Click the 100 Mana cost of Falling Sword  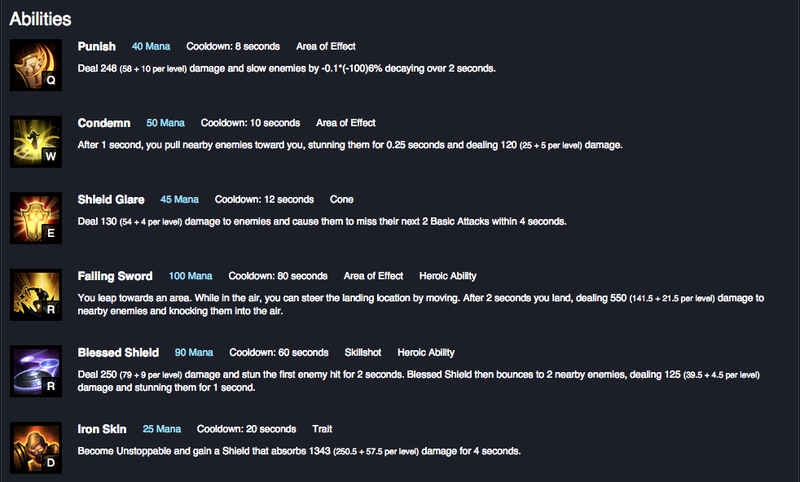coord(190,276)
